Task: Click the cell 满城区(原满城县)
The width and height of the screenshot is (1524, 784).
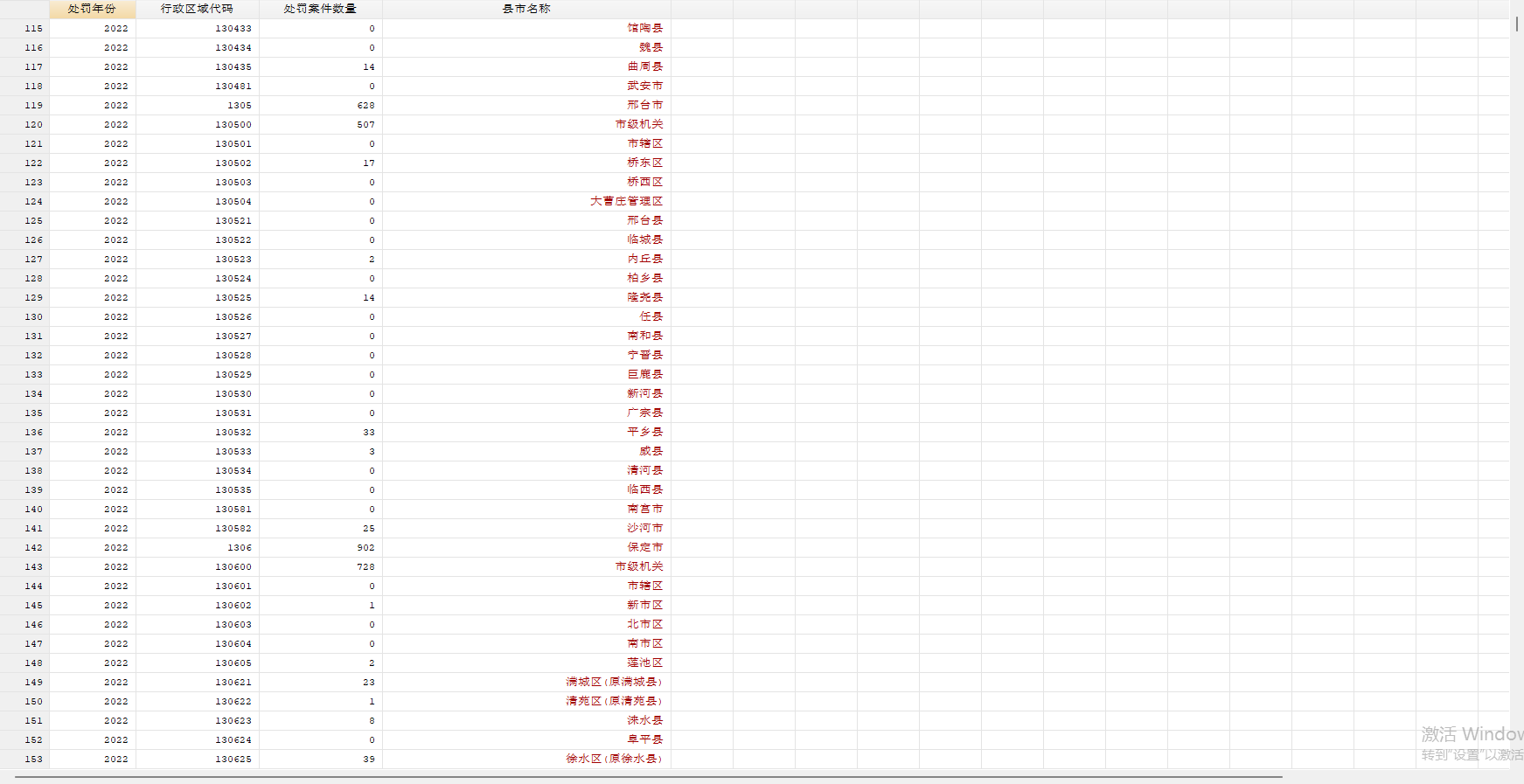Action: pyautogui.click(x=526, y=683)
